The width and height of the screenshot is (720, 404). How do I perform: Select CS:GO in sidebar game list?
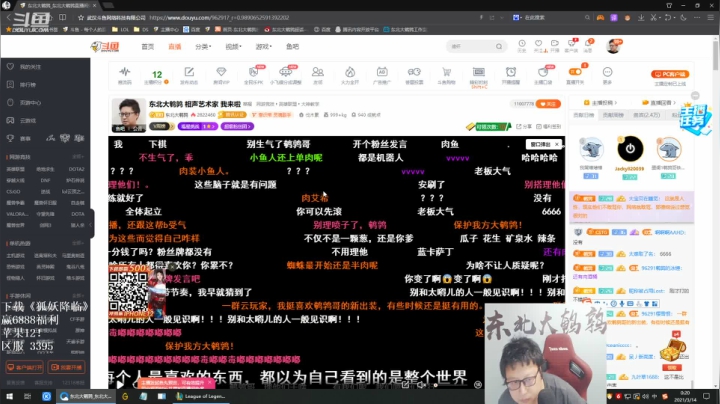pyautogui.click(x=13, y=191)
